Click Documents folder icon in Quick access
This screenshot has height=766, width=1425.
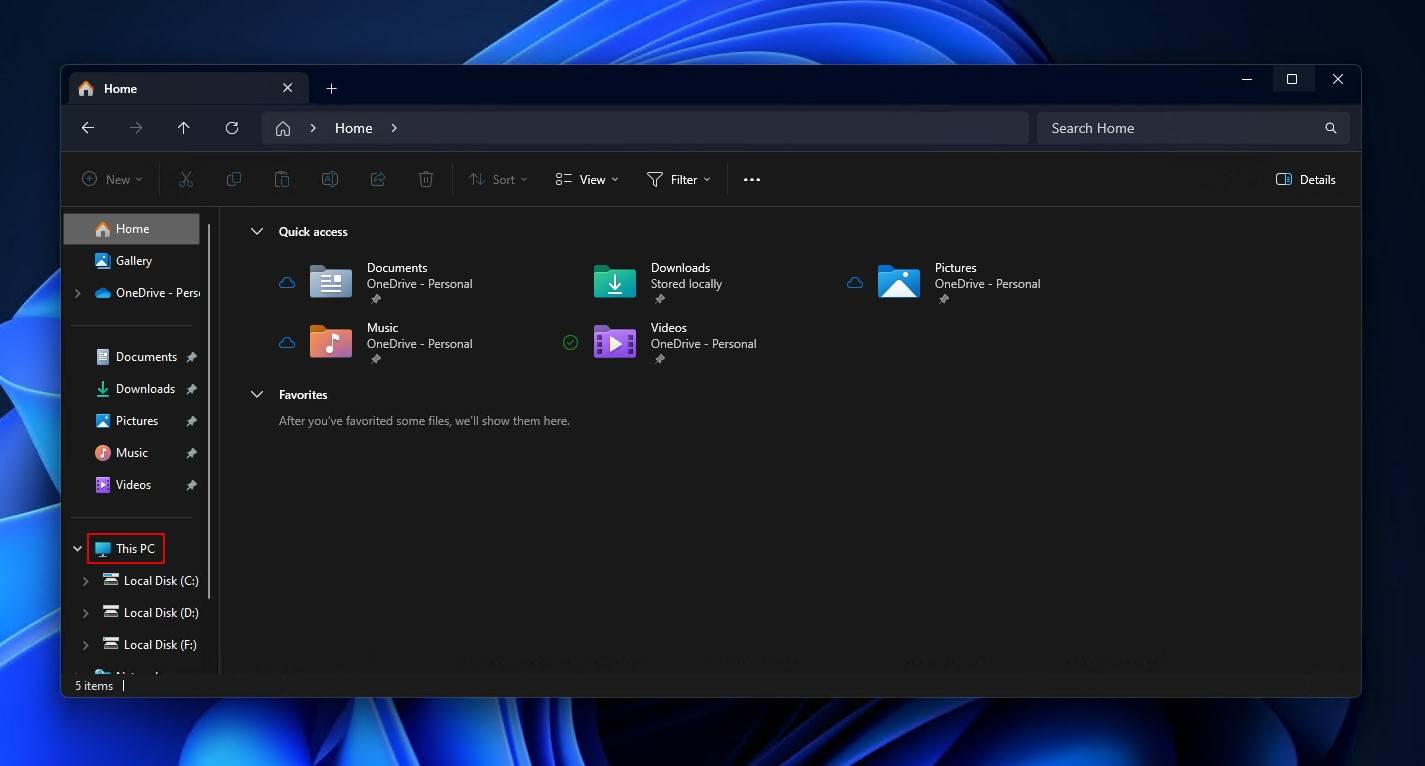tap(331, 282)
